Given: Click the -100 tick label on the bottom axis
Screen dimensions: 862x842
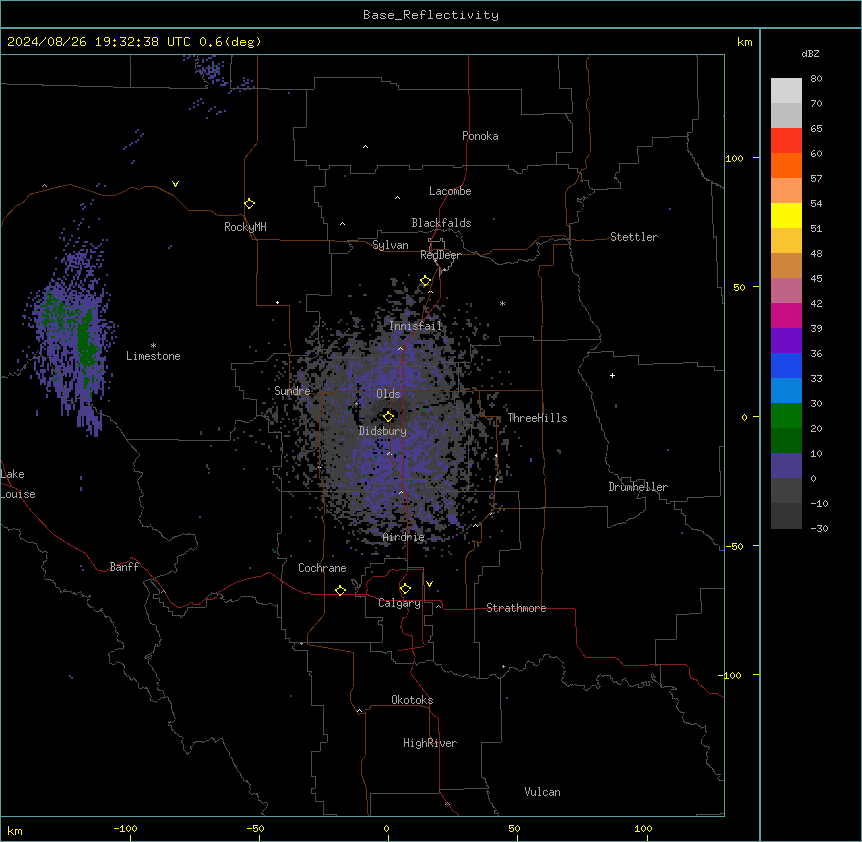Looking at the screenshot, I should click(125, 828).
